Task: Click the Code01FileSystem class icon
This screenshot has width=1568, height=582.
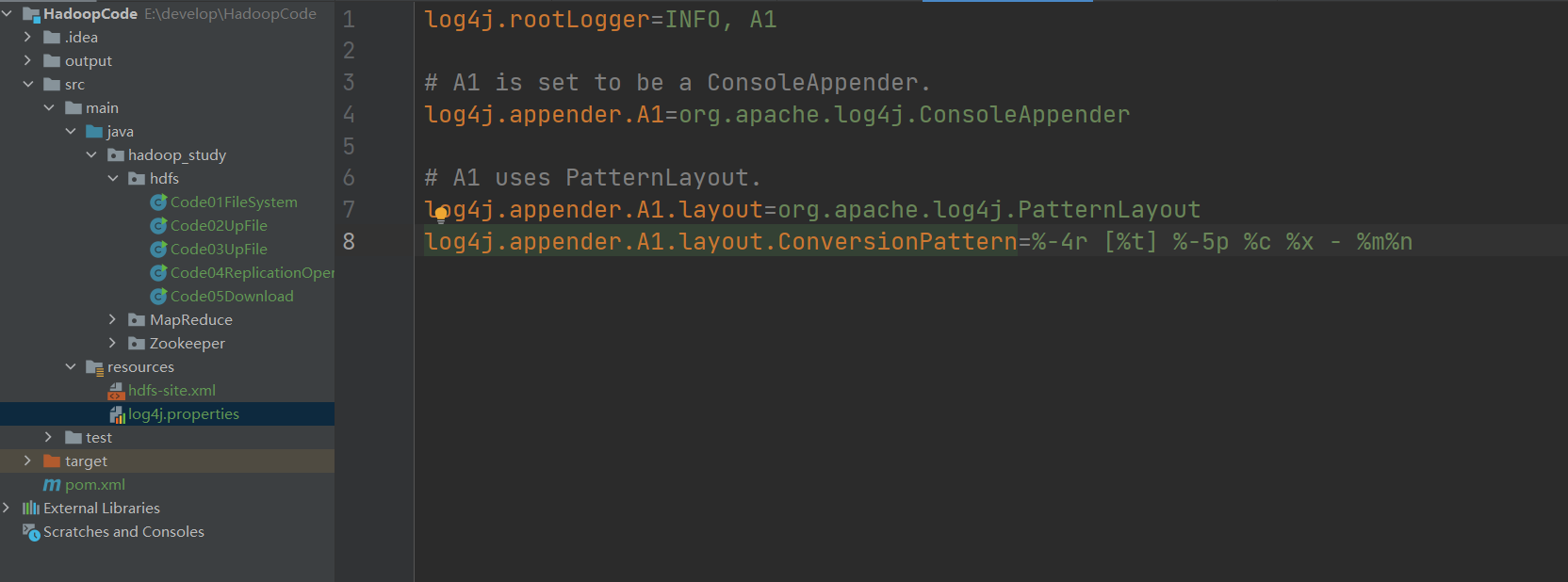Action: [x=158, y=202]
